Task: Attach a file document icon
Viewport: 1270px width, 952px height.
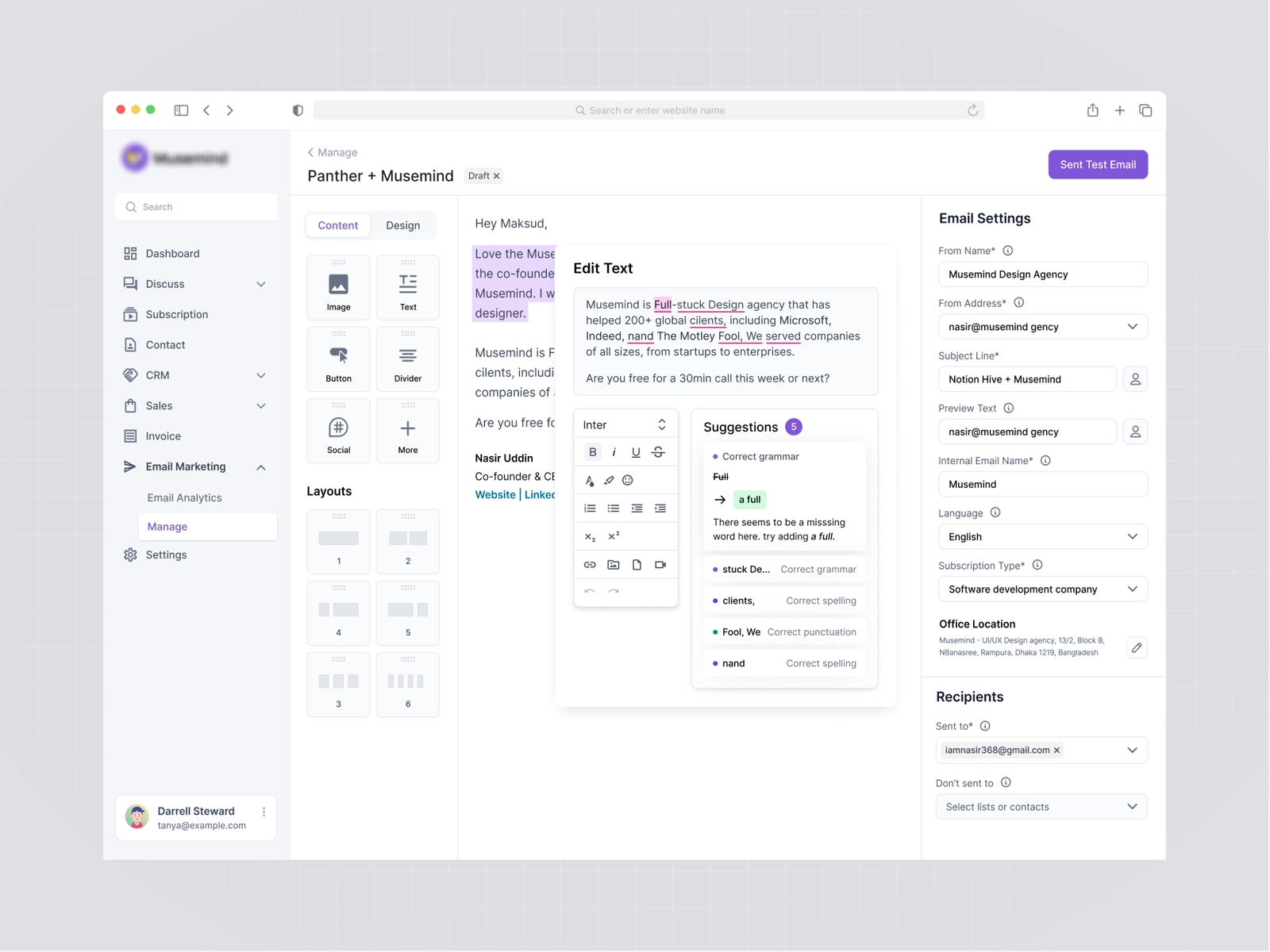Action: [x=637, y=565]
